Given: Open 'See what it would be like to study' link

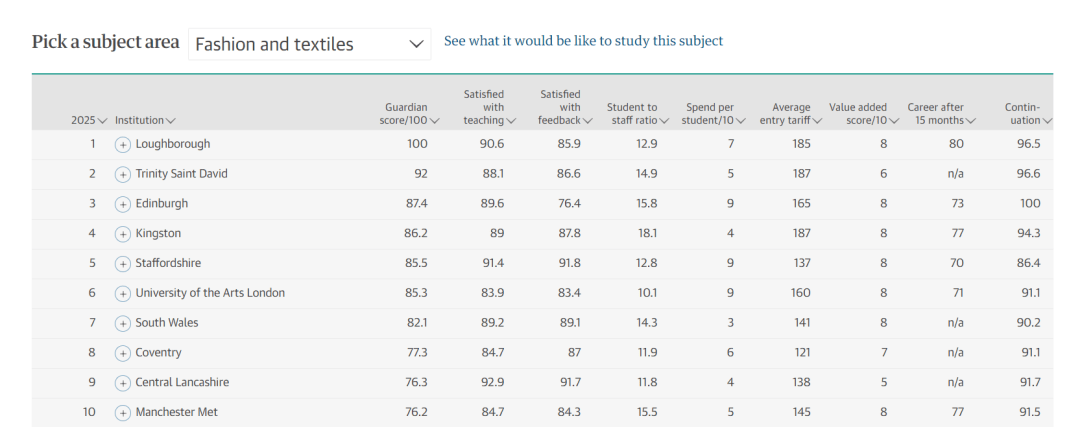Looking at the screenshot, I should (x=583, y=41).
